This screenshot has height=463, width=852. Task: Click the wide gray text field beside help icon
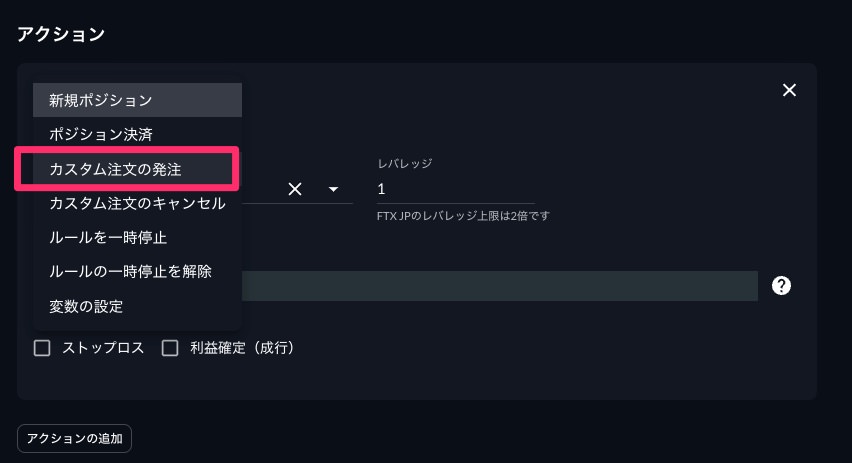click(x=499, y=286)
